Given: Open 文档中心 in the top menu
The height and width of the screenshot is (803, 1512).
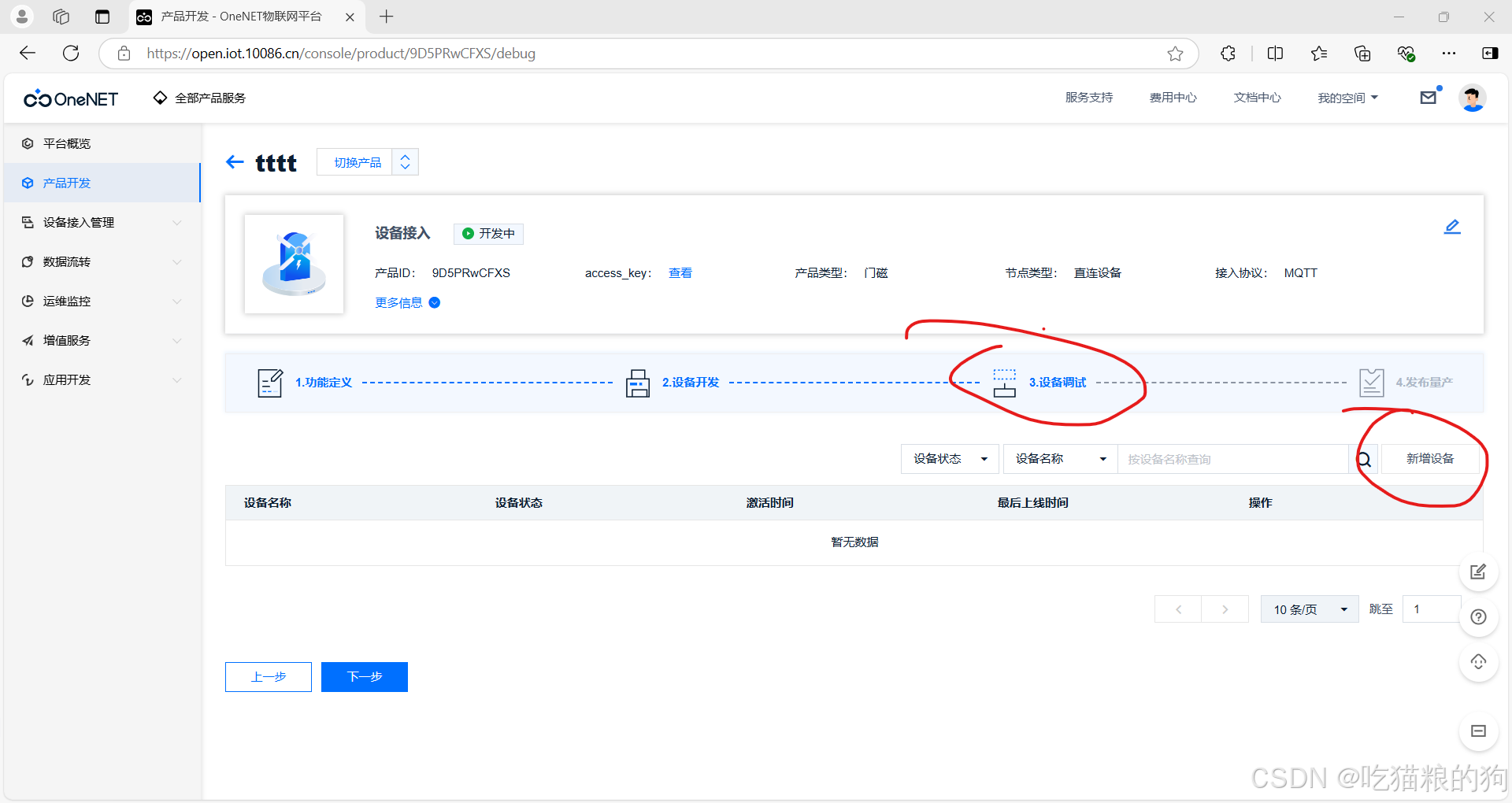Looking at the screenshot, I should 1257,98.
